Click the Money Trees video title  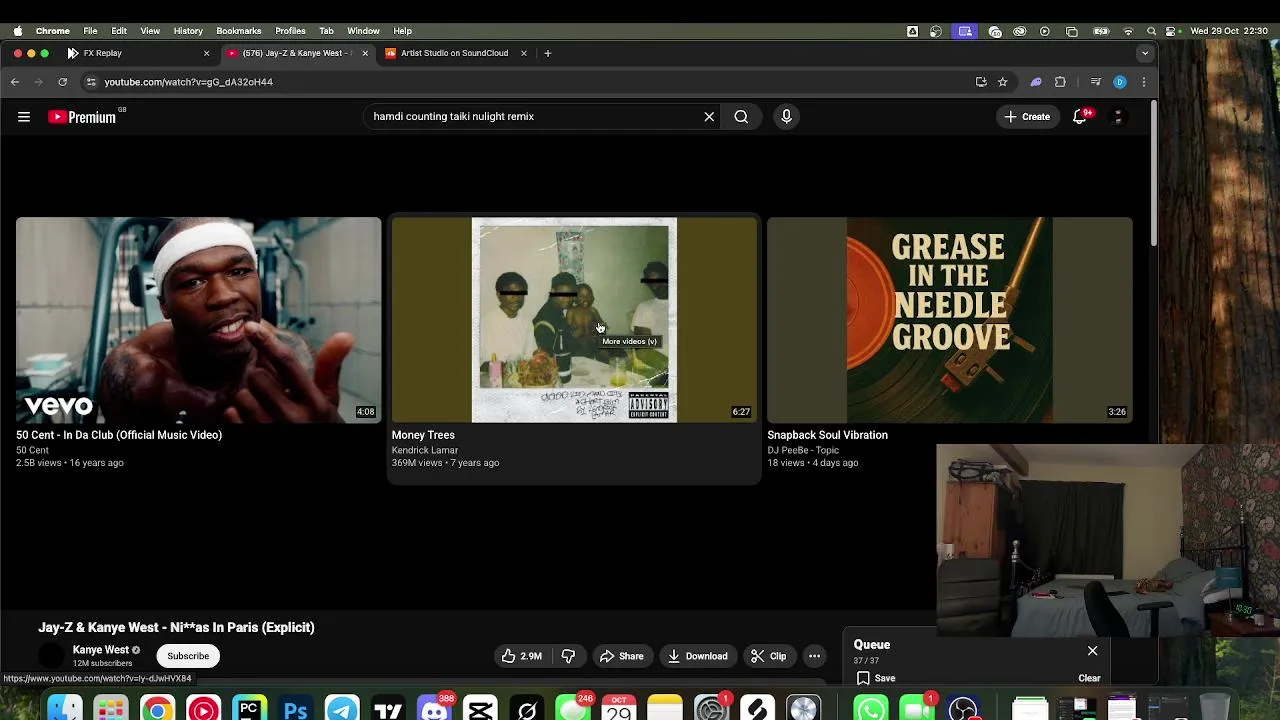(x=423, y=435)
